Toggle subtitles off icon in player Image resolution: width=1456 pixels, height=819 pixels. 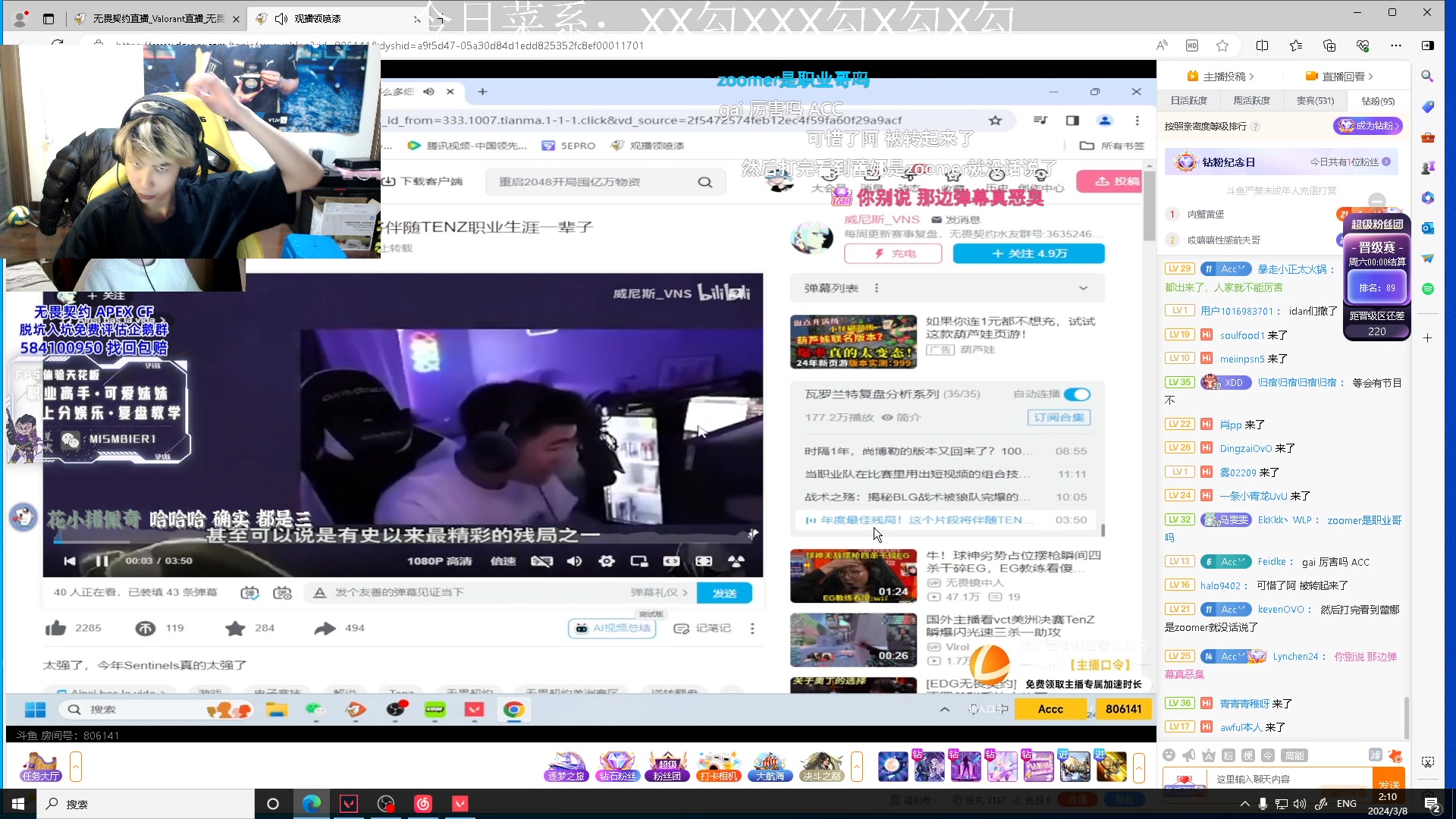(x=541, y=561)
